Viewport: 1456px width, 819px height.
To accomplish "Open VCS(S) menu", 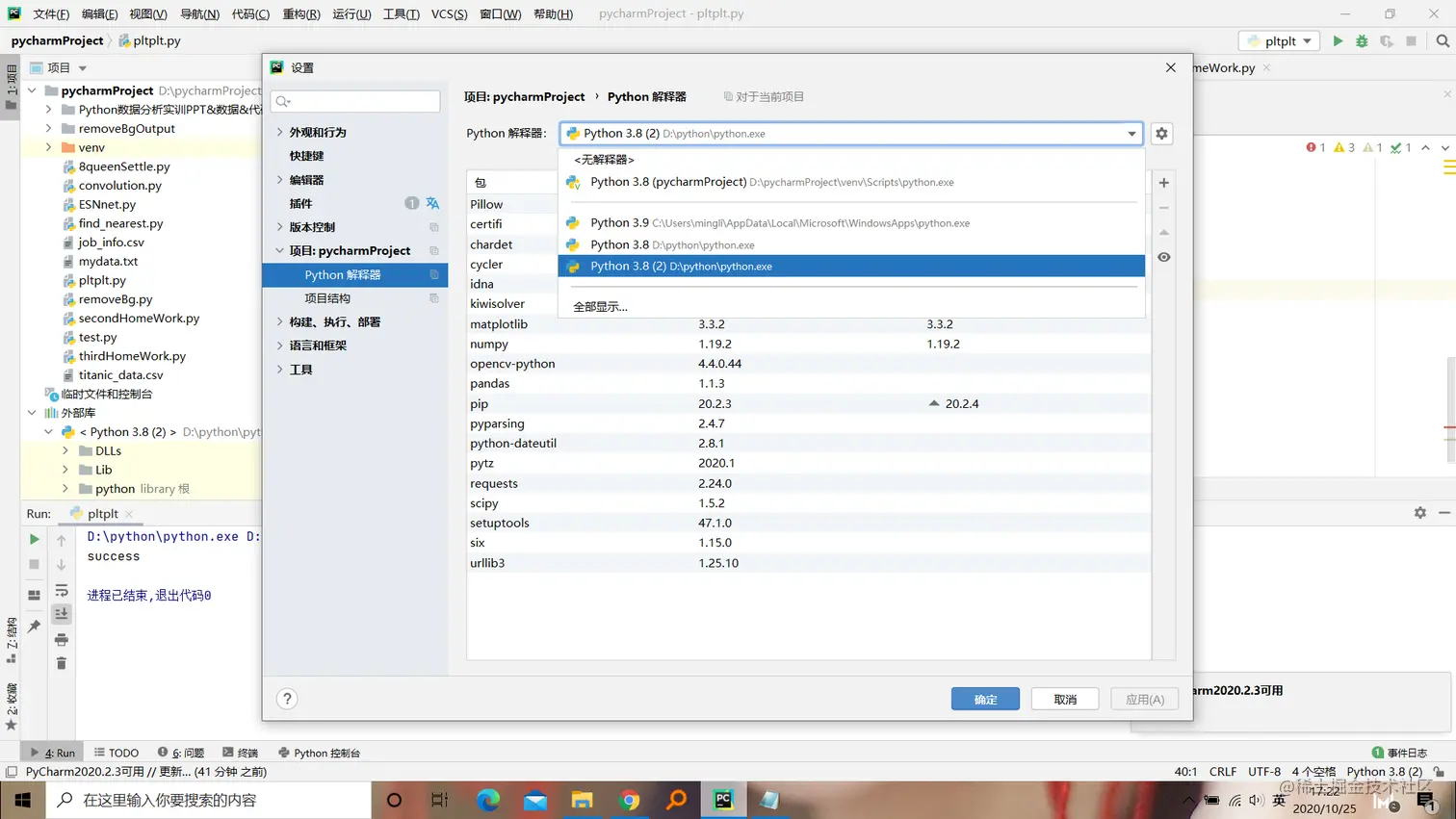I will 449,13.
